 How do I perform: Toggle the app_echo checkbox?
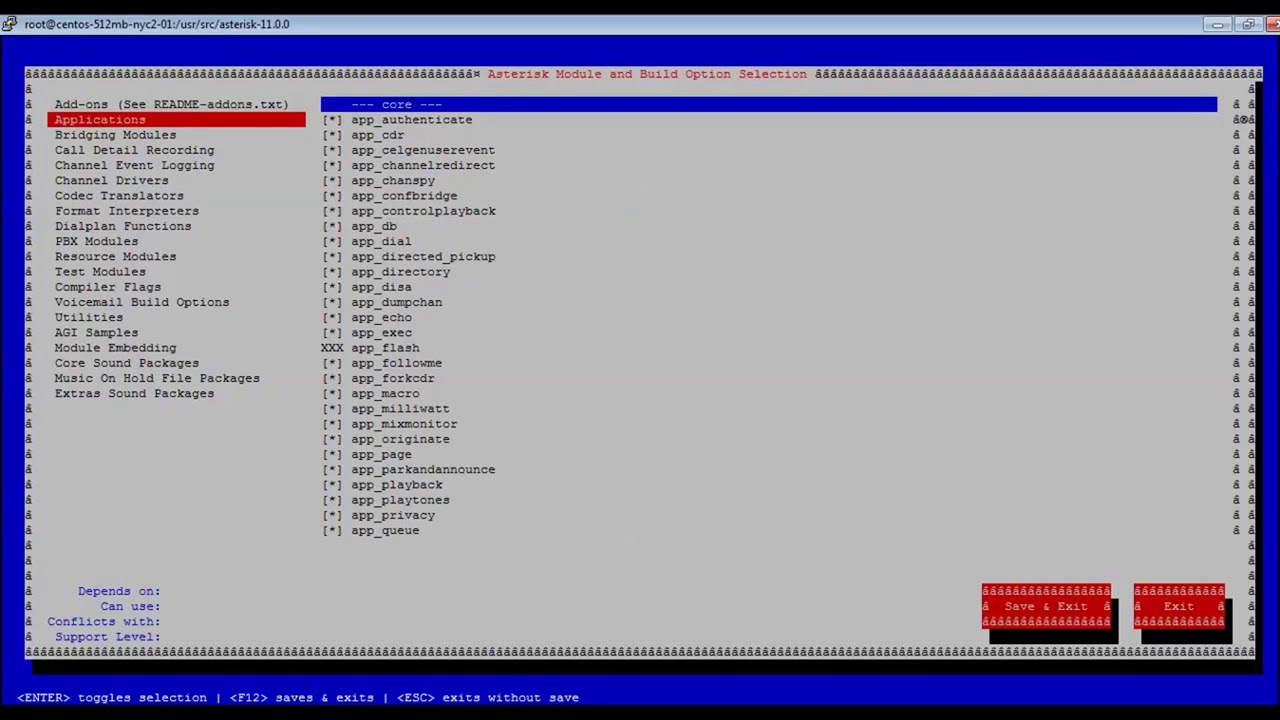pos(332,317)
